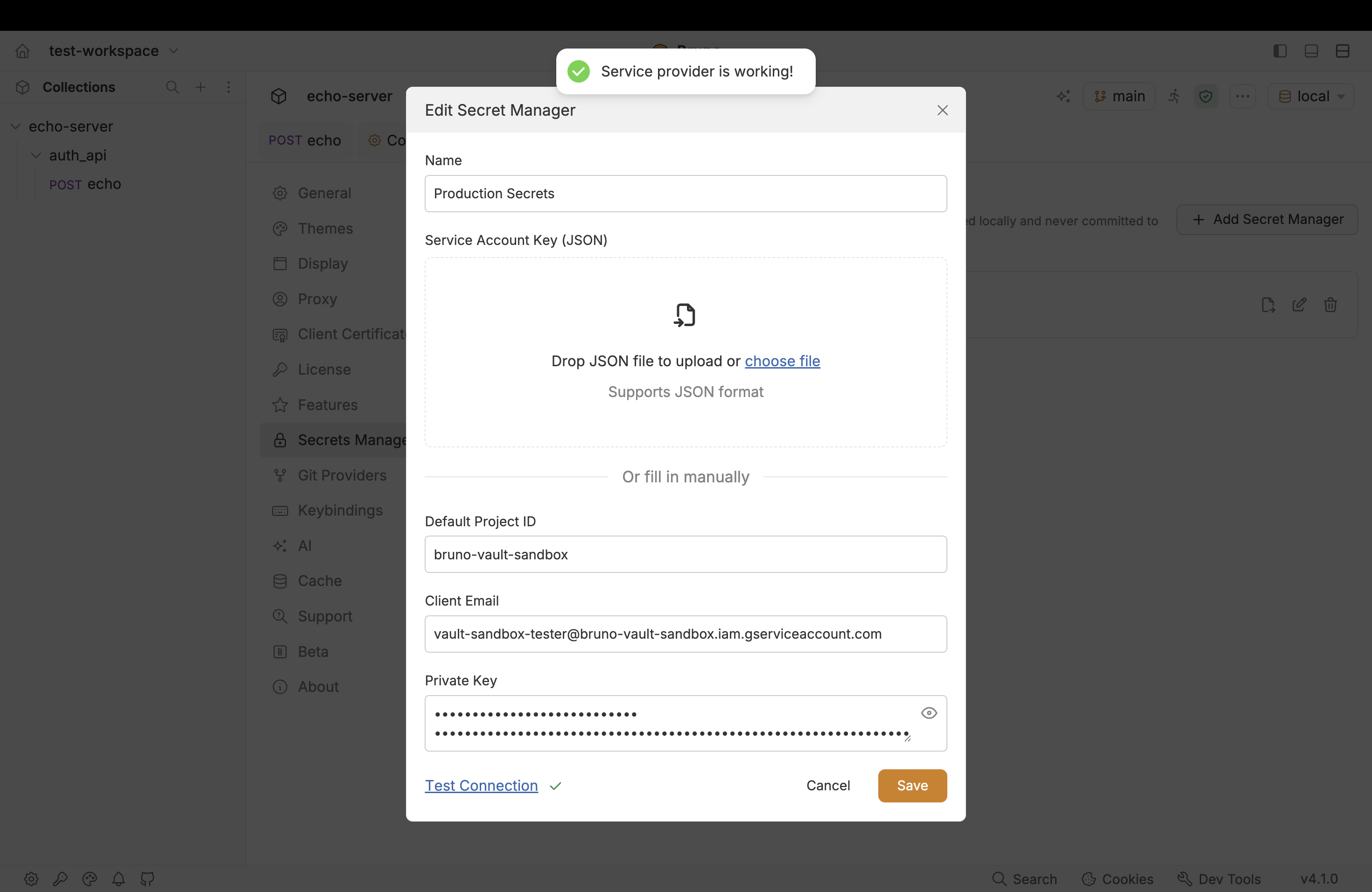Open Cookies from the status bar
This screenshot has width=1372, height=892.
[x=1118, y=879]
